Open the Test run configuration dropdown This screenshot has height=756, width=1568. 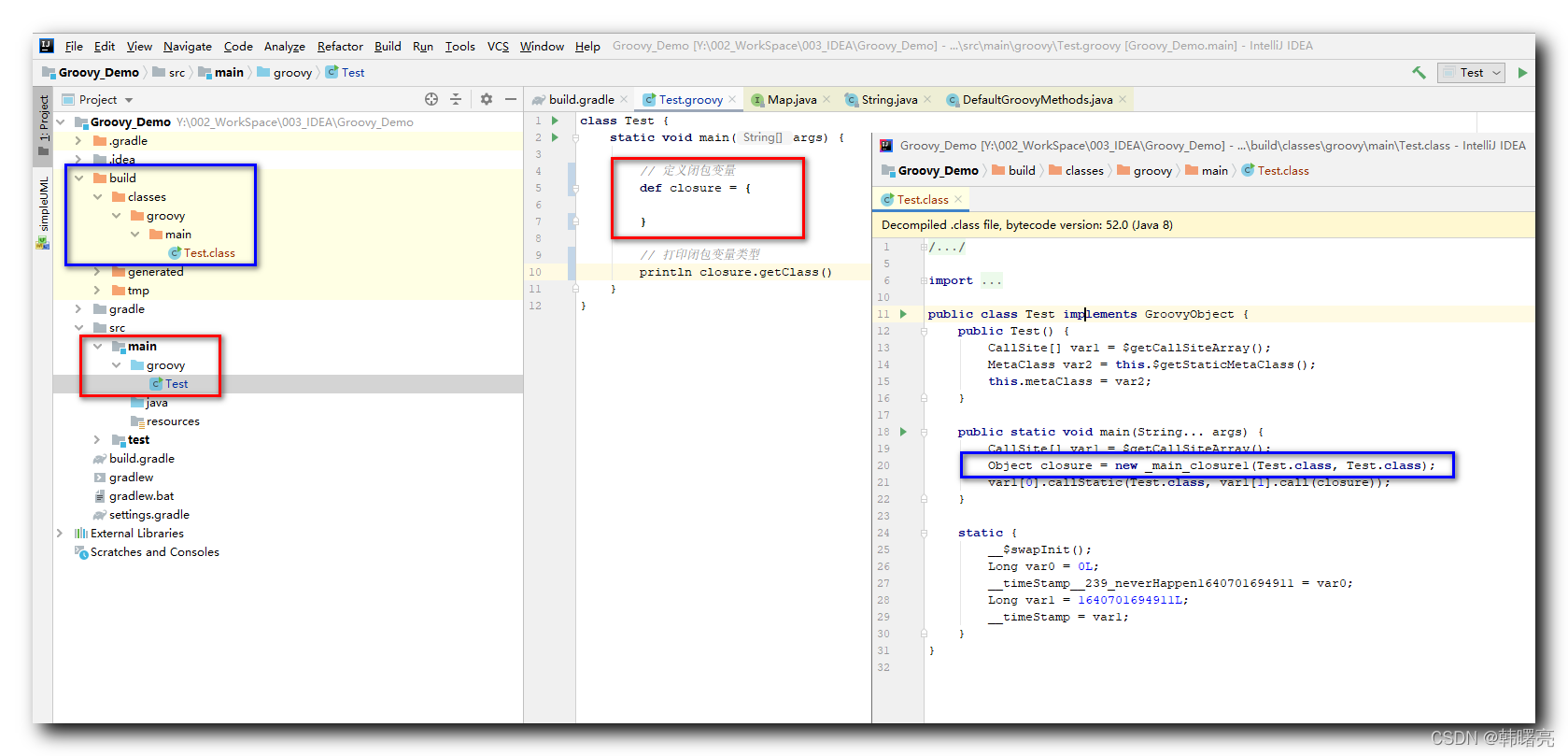(x=1471, y=72)
